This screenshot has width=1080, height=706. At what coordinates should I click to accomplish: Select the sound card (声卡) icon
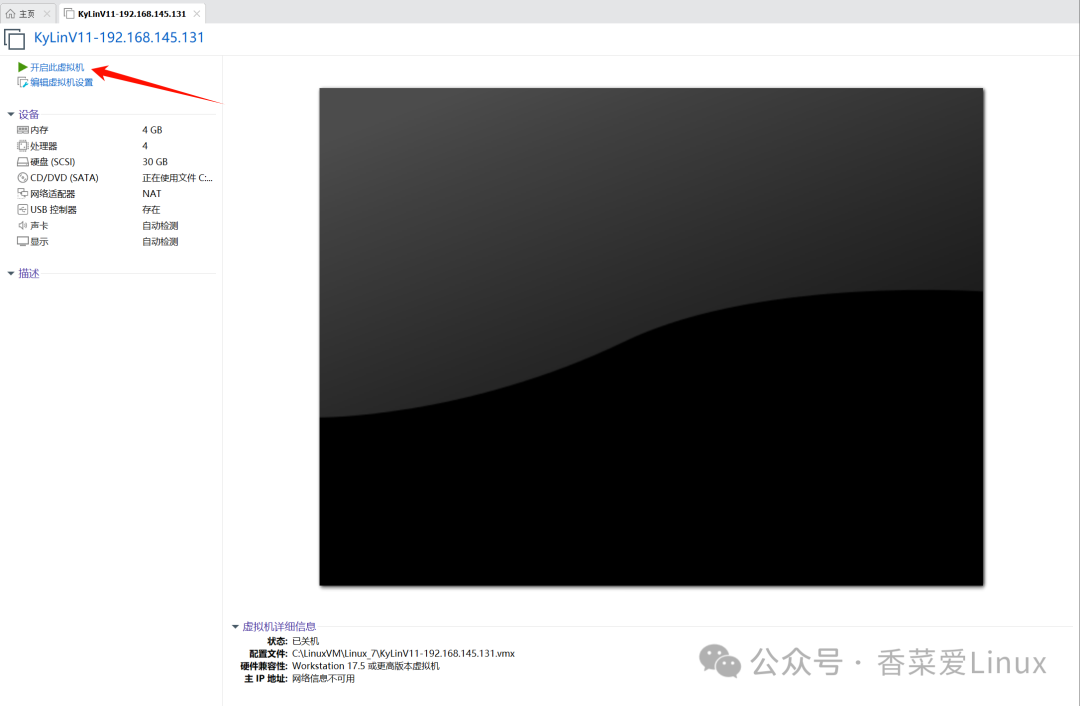(23, 225)
